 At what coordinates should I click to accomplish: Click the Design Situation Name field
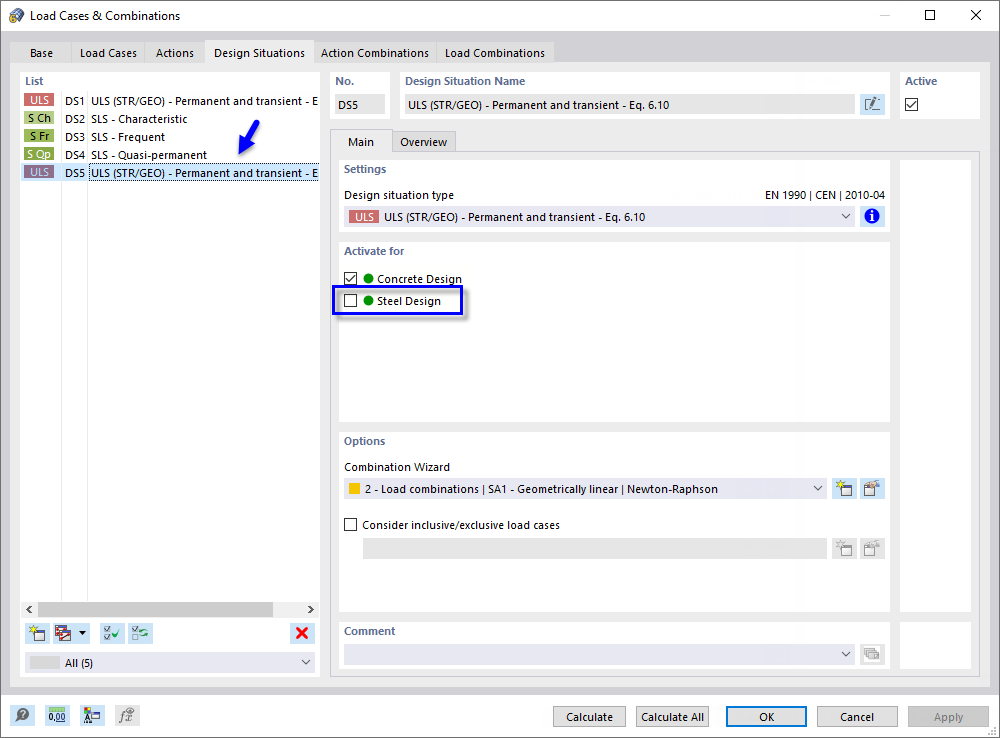630,105
